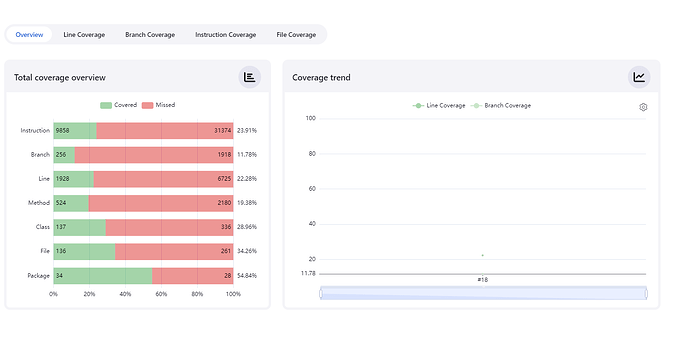Click the Instruction row label
The image size is (687, 362).
(35, 131)
